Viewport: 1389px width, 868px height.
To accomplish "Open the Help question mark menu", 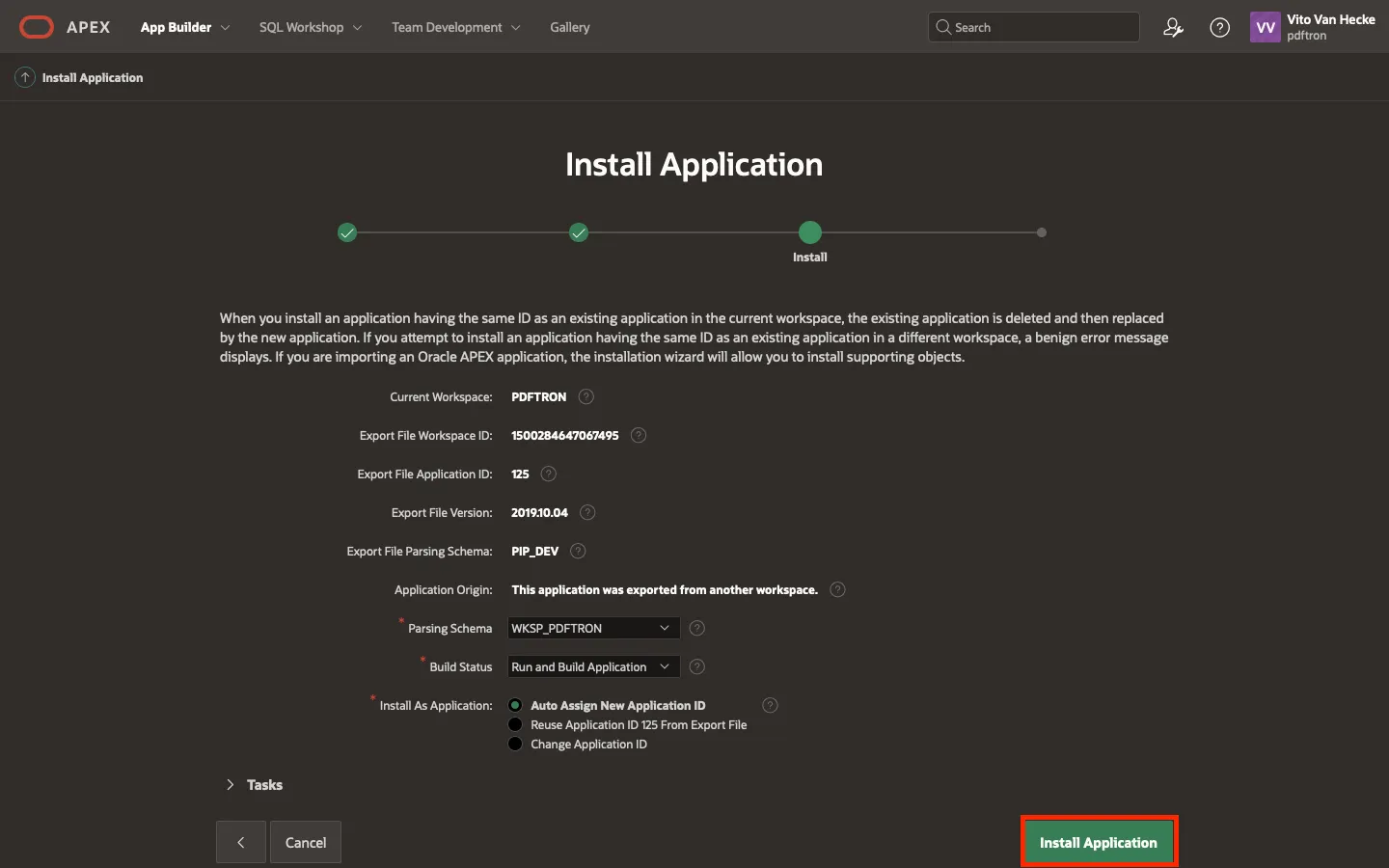I will (x=1219, y=28).
